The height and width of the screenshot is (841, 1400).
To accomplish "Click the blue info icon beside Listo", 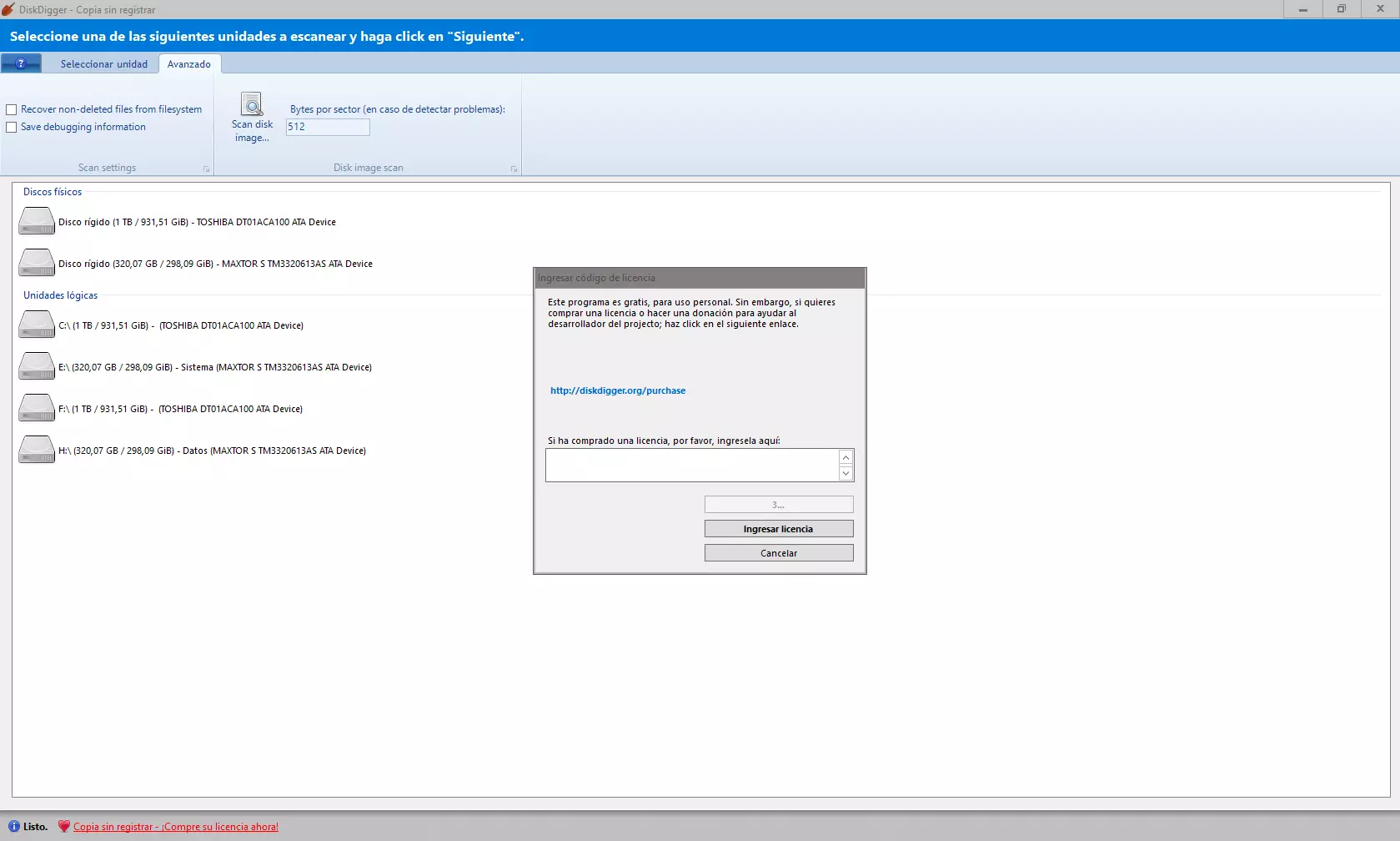I will coord(13,826).
